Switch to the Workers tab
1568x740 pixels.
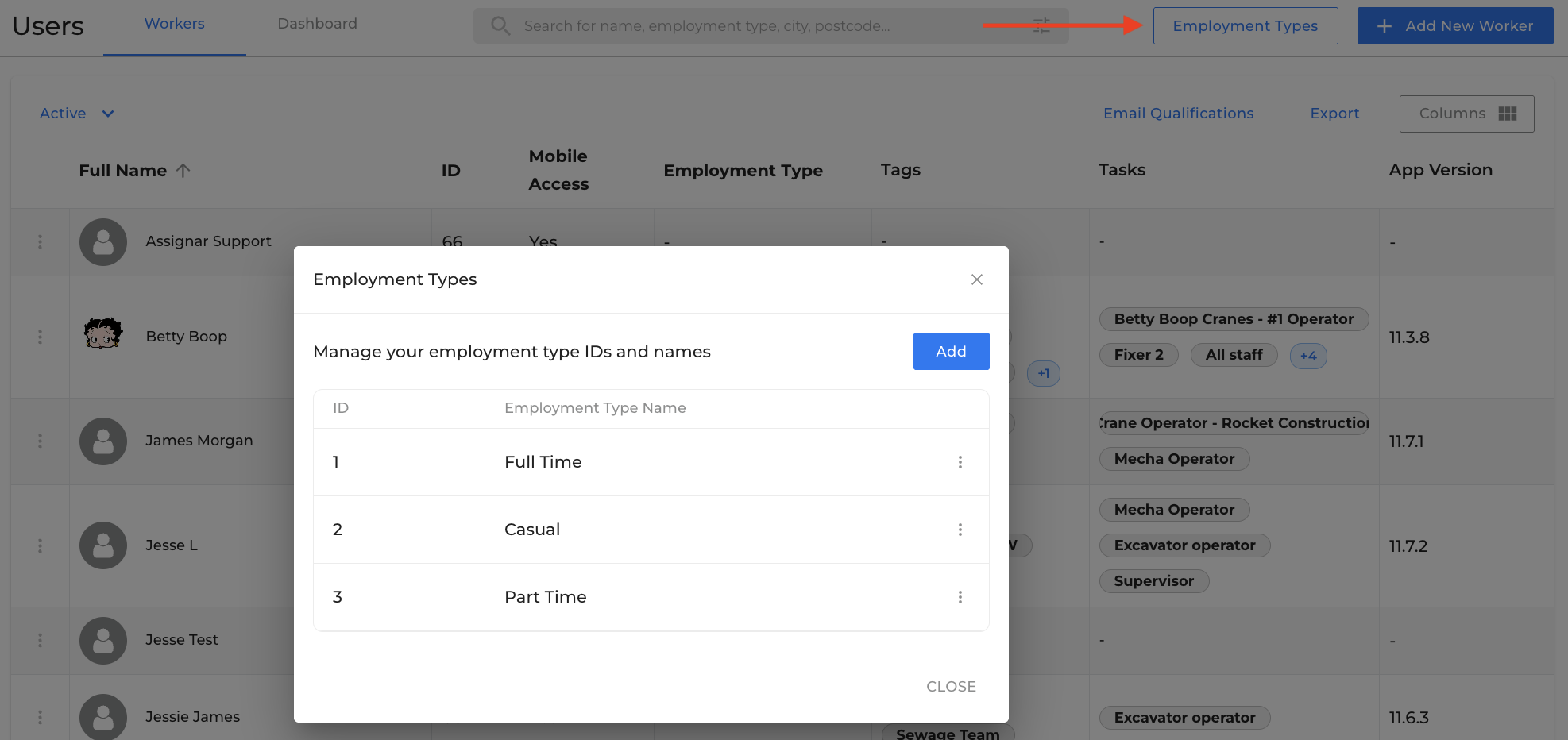pos(175,24)
